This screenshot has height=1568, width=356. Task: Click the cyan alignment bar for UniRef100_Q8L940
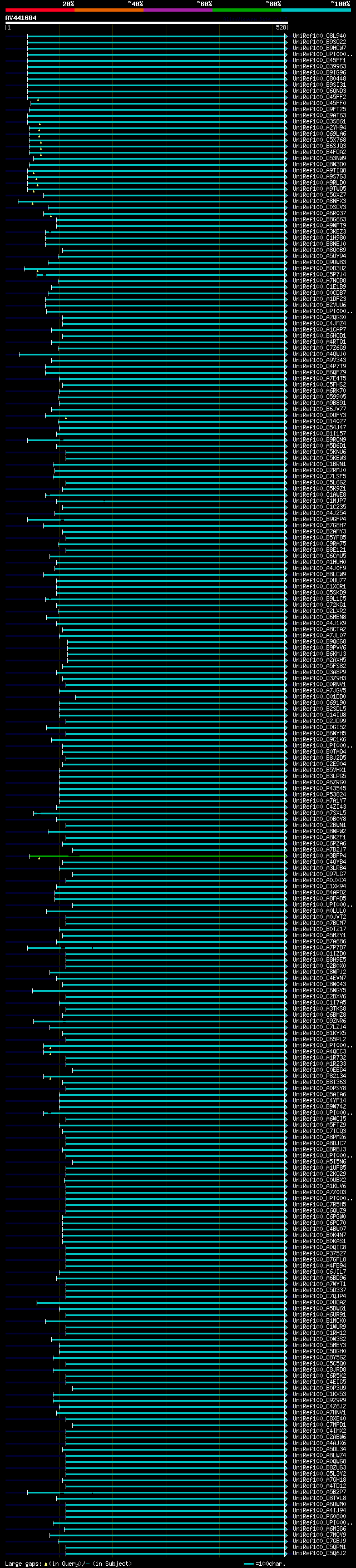tap(157, 36)
